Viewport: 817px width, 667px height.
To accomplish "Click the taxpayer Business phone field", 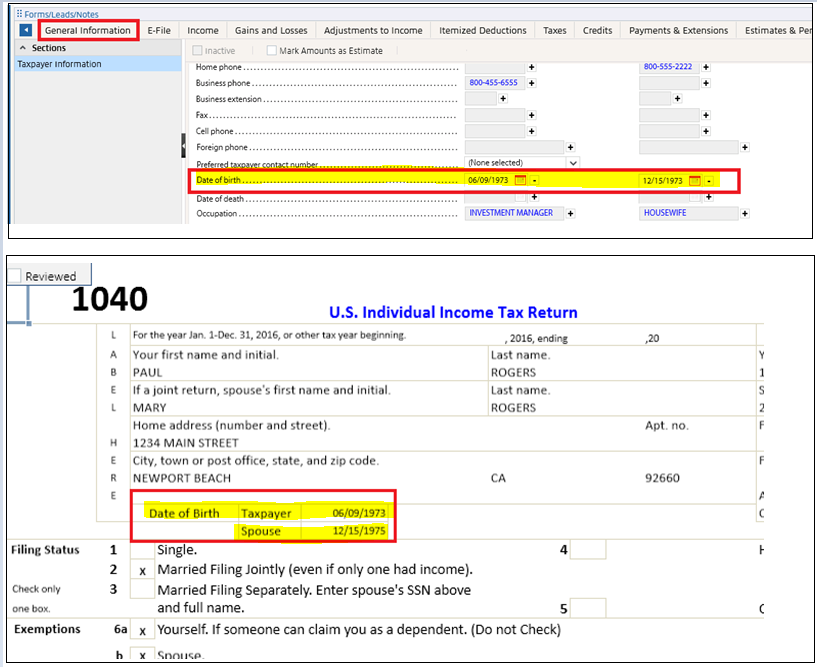I will [495, 83].
